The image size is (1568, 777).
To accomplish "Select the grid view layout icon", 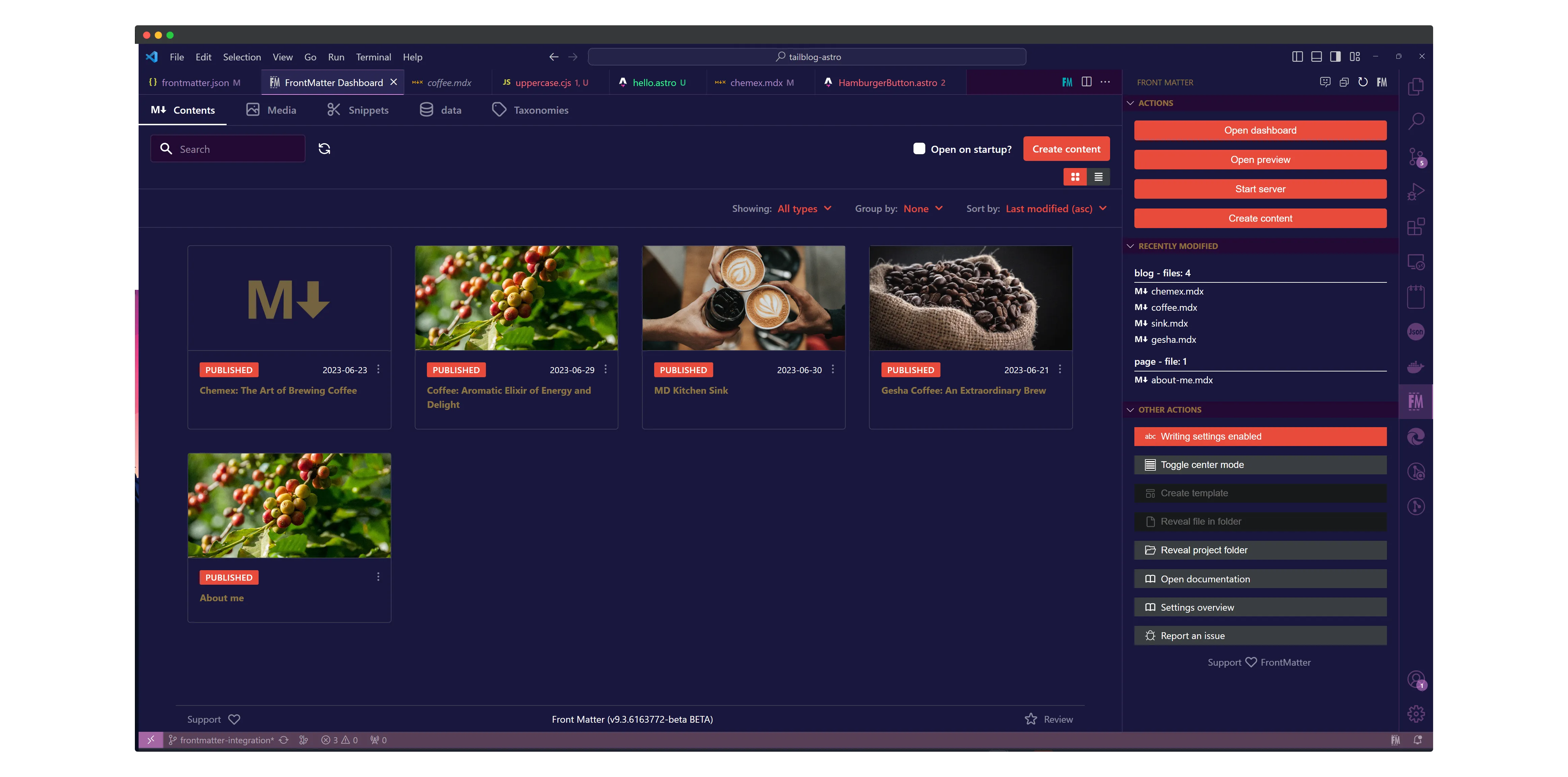I will click(1075, 176).
